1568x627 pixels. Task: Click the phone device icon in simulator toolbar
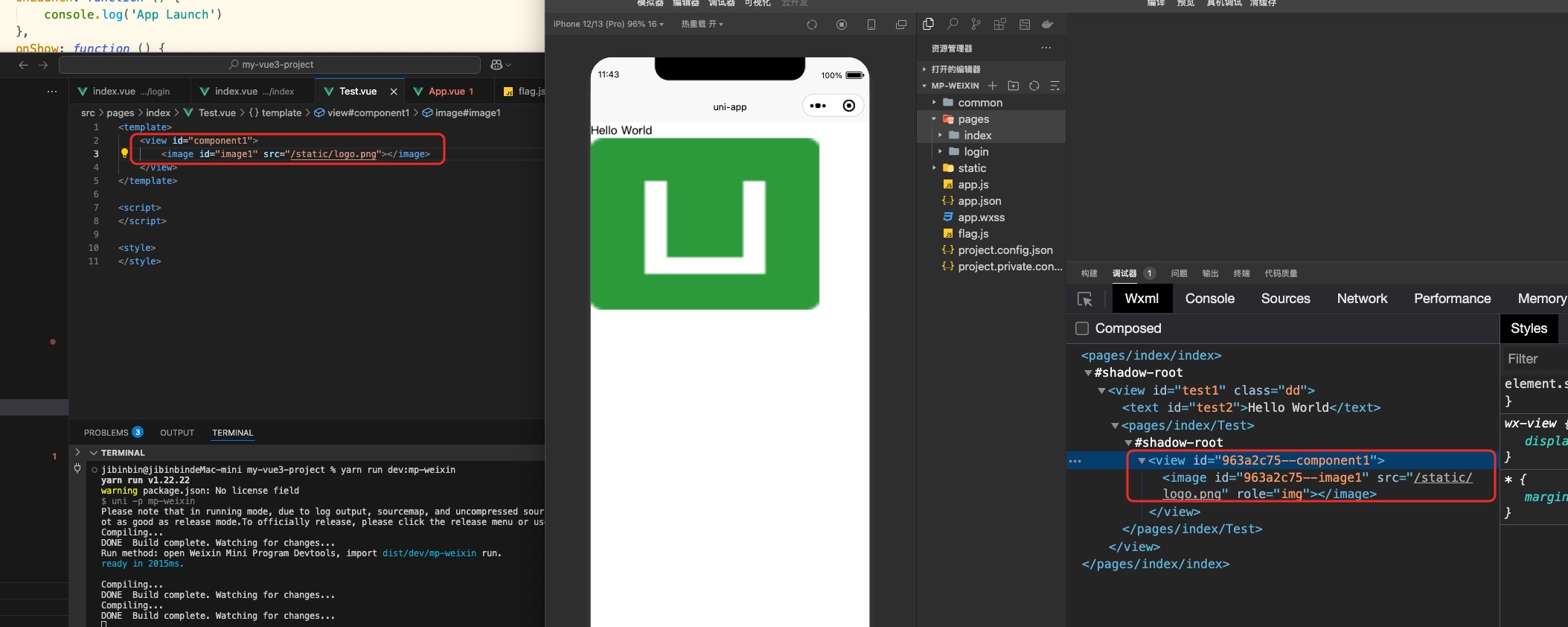871,25
